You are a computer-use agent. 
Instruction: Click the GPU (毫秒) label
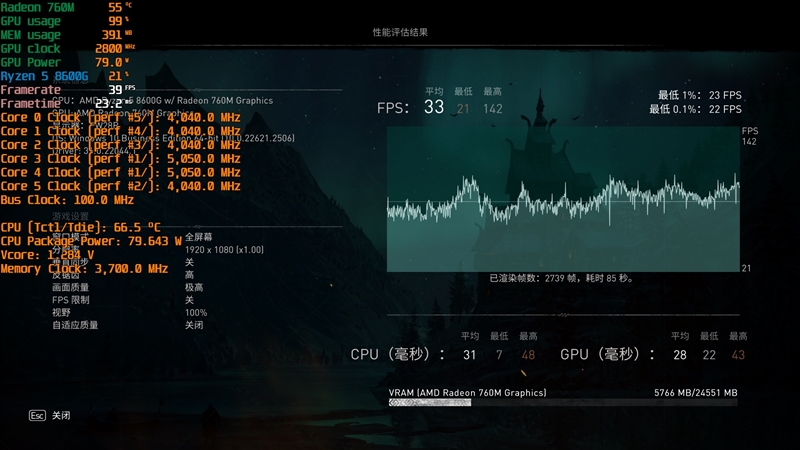click(x=608, y=354)
